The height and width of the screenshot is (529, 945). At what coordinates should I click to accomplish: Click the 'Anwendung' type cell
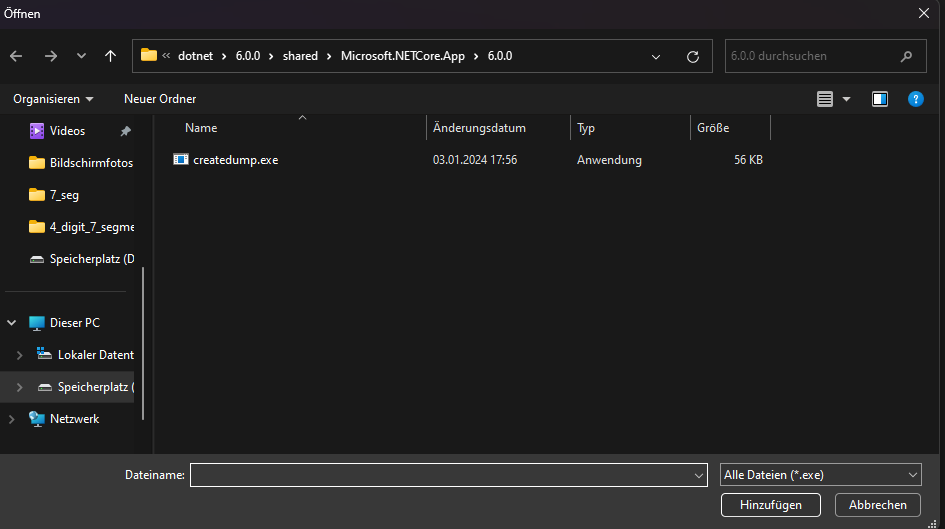(x=609, y=160)
